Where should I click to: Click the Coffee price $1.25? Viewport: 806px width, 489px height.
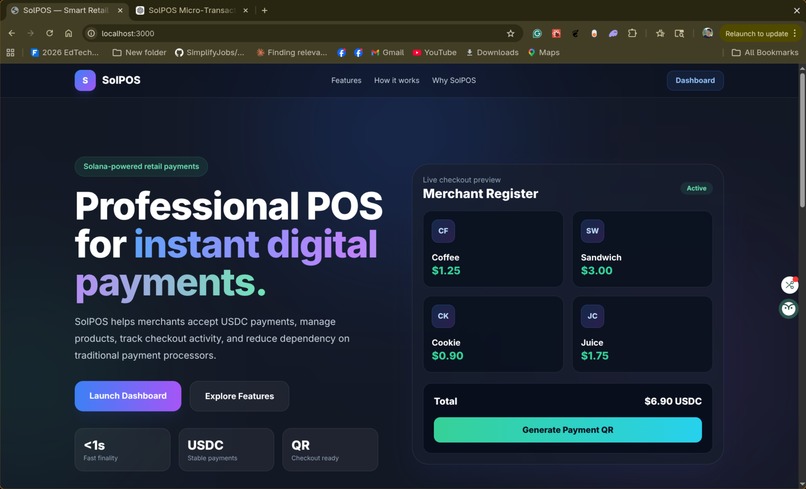point(446,270)
